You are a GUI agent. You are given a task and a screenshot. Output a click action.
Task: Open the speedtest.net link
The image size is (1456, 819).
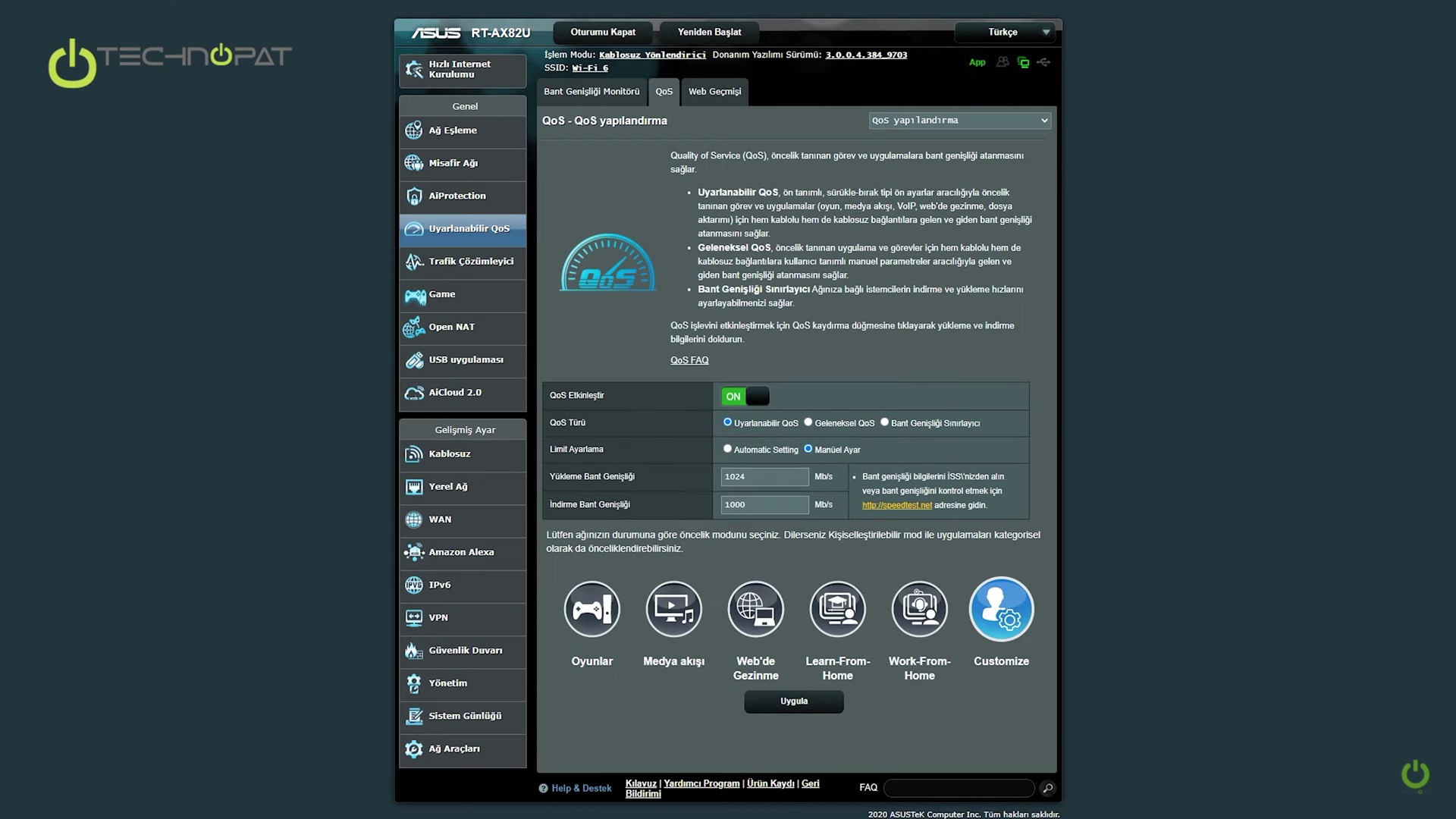click(896, 506)
